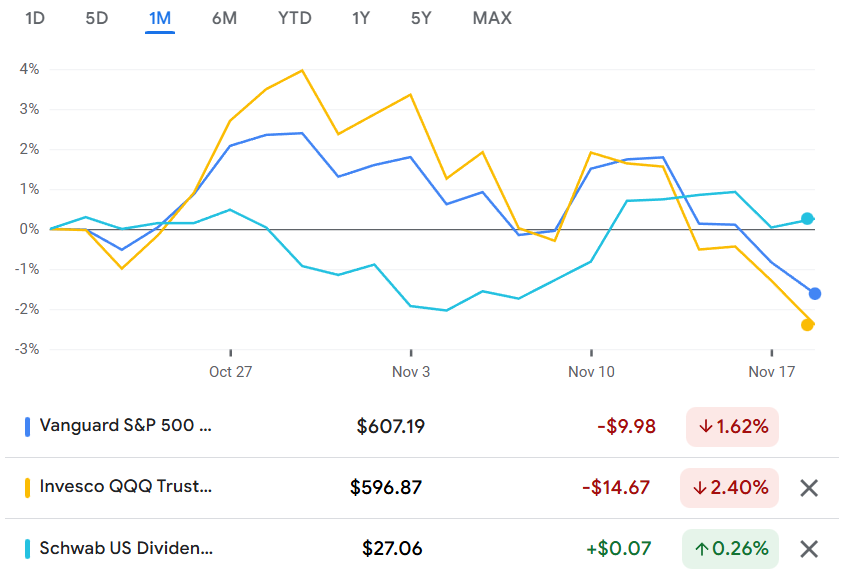Click the yellow QQQ endpoint dot
Image resolution: width=853 pixels, height=574 pixels.
point(808,324)
